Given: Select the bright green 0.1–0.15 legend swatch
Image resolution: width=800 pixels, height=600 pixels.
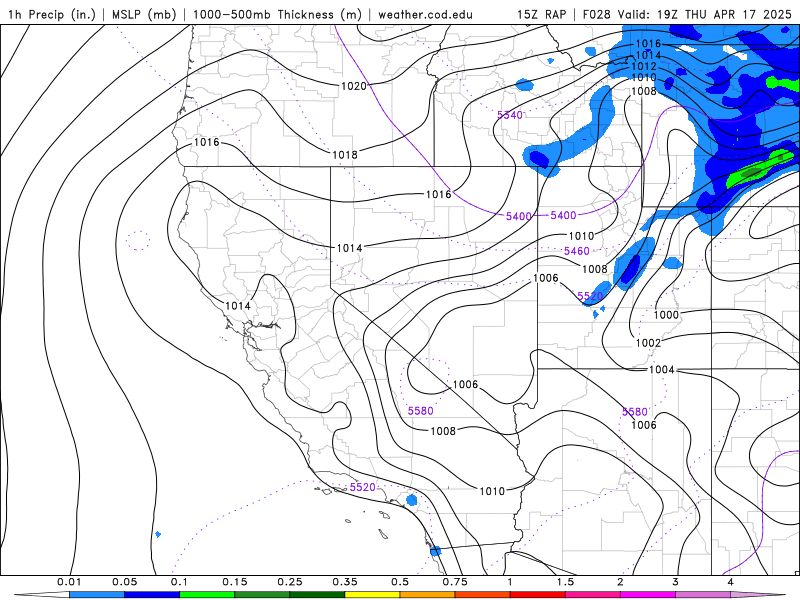Looking at the screenshot, I should point(207,595).
